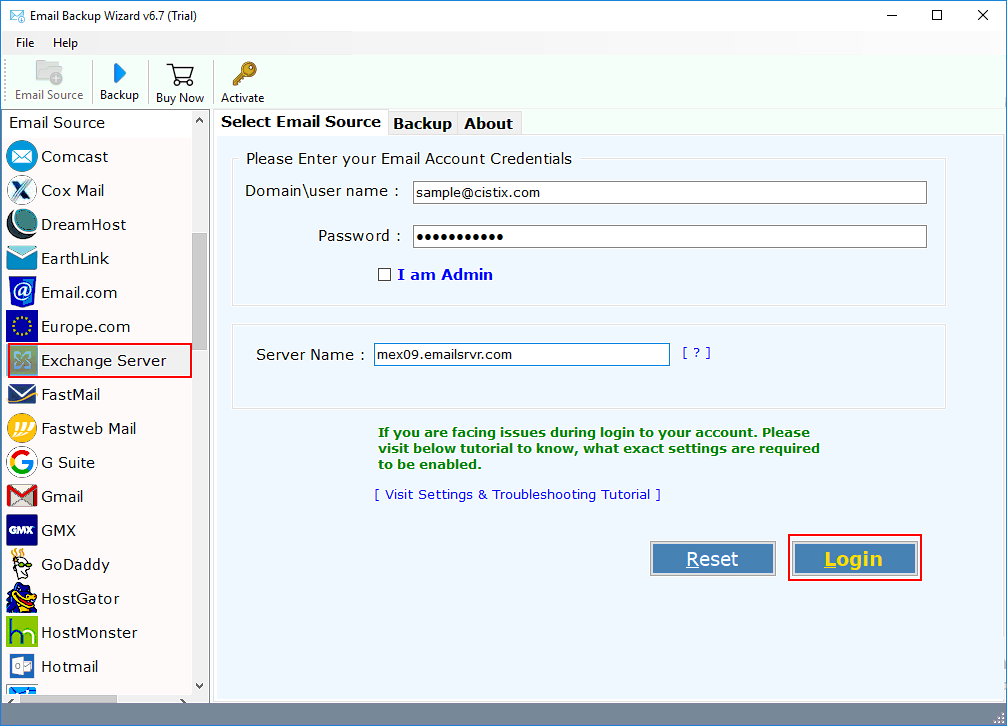The height and width of the screenshot is (726, 1007).
Task: Minimize the Email Backup Wizard window
Action: (x=892, y=15)
